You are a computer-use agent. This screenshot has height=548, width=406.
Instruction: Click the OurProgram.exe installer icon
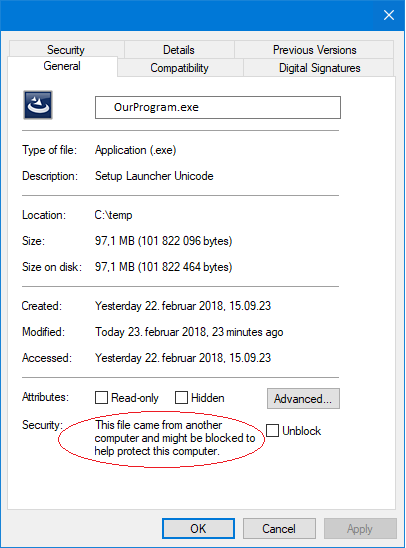38,105
